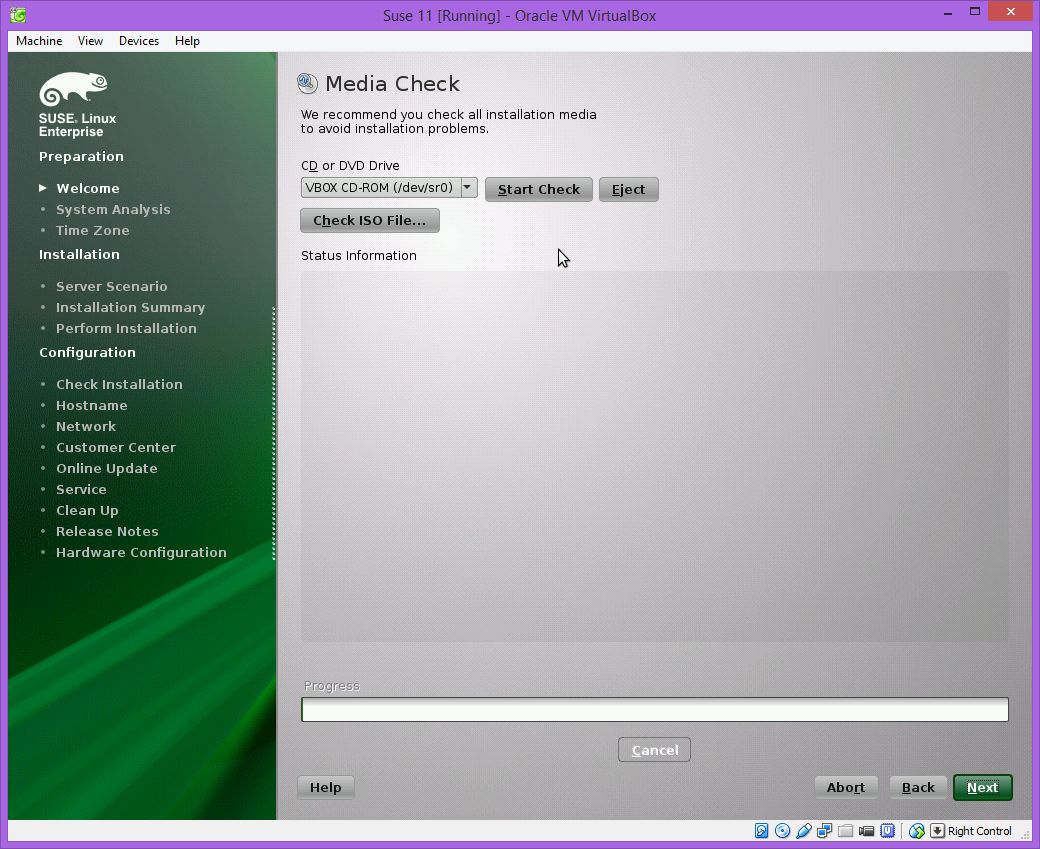Click the System Analysis step
1040x849 pixels.
(x=113, y=210)
